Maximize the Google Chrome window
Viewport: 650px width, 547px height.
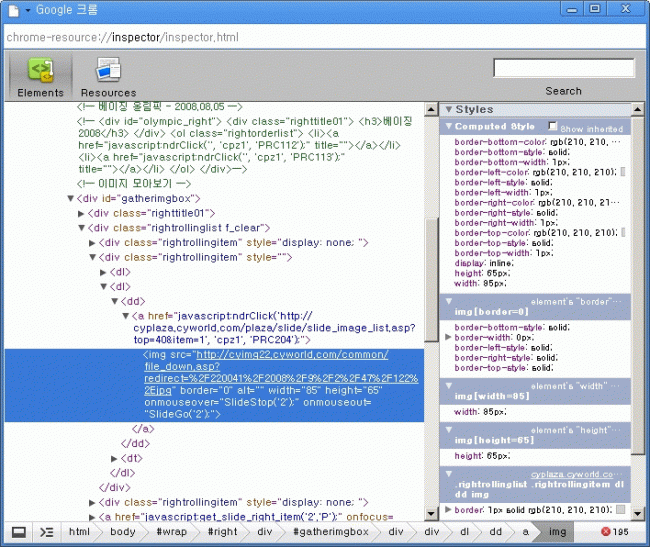(595, 9)
